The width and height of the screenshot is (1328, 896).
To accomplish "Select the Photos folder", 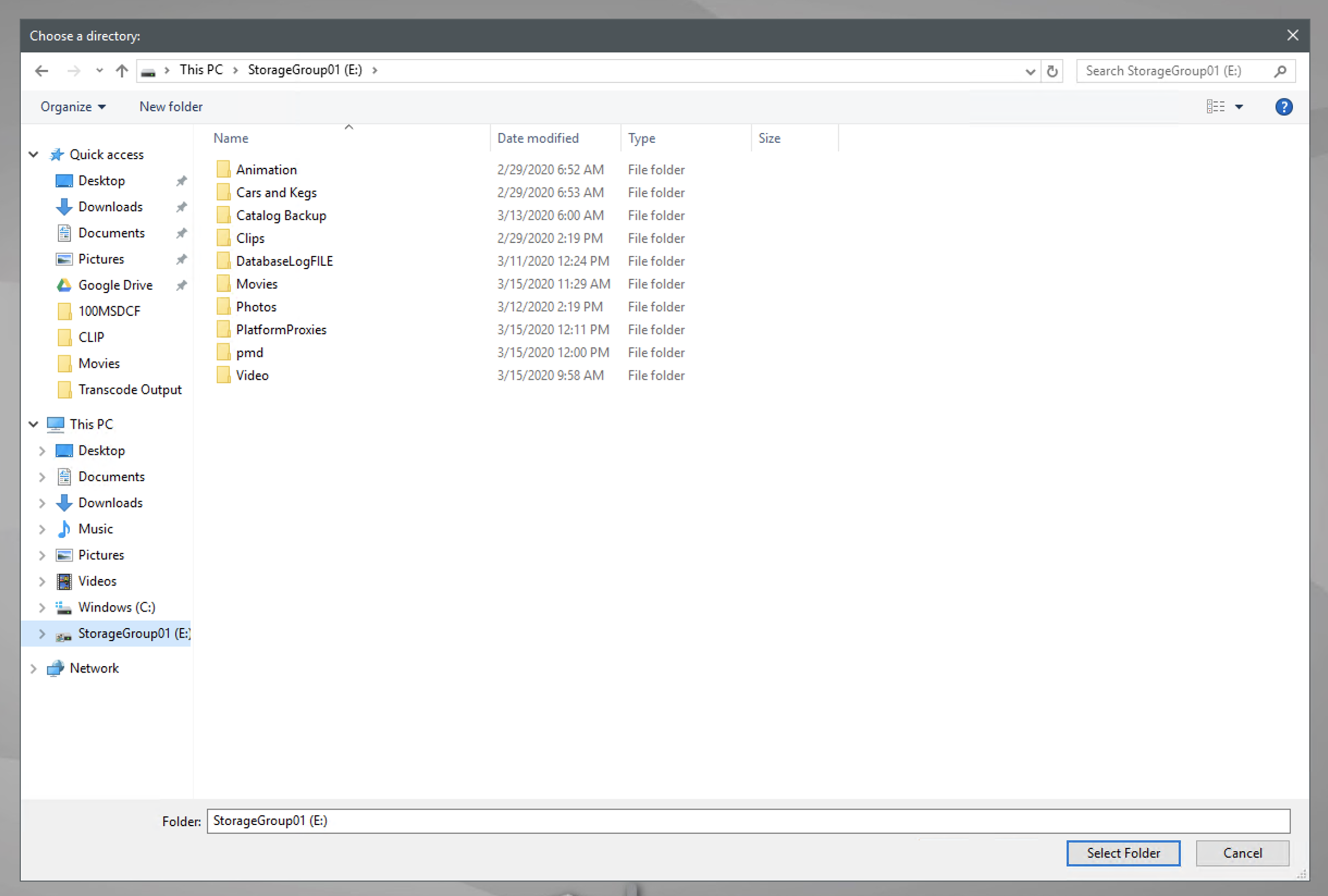I will pos(256,307).
